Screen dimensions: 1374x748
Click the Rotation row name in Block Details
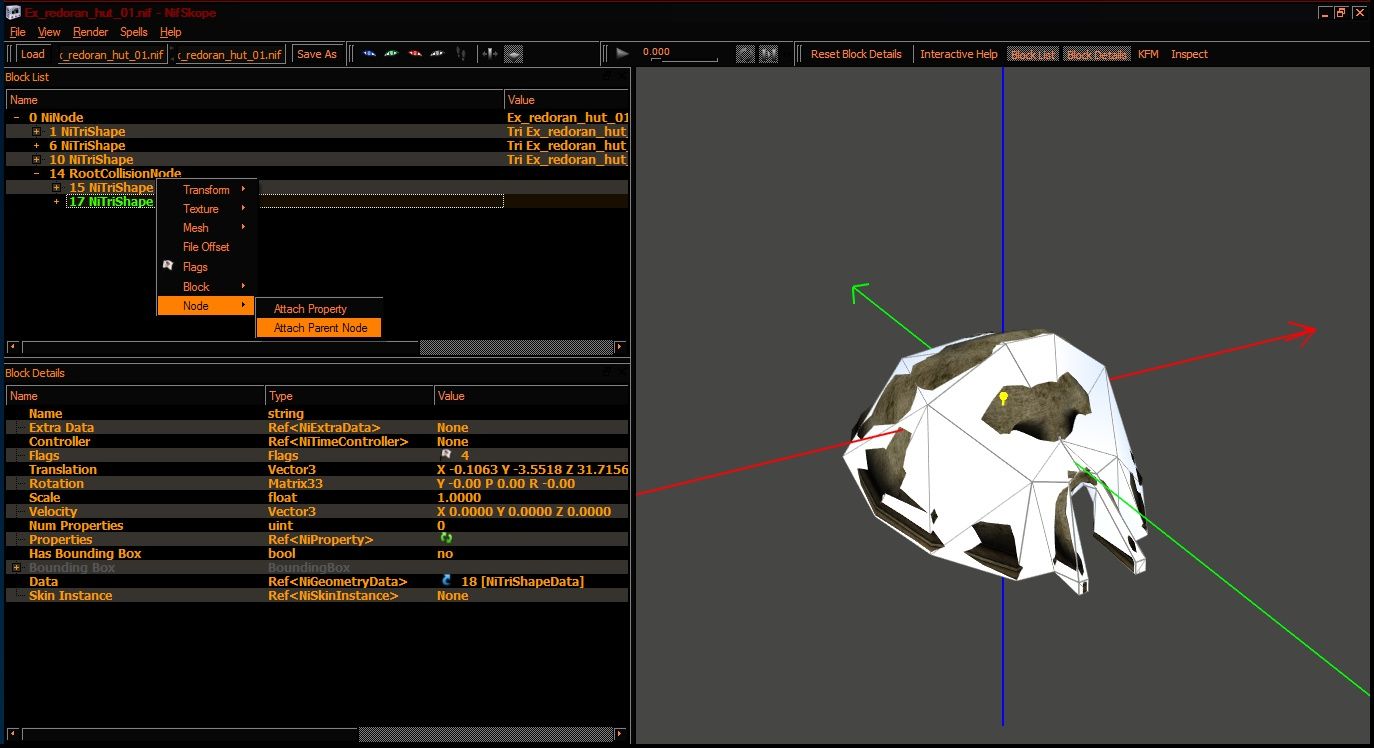[x=56, y=483]
